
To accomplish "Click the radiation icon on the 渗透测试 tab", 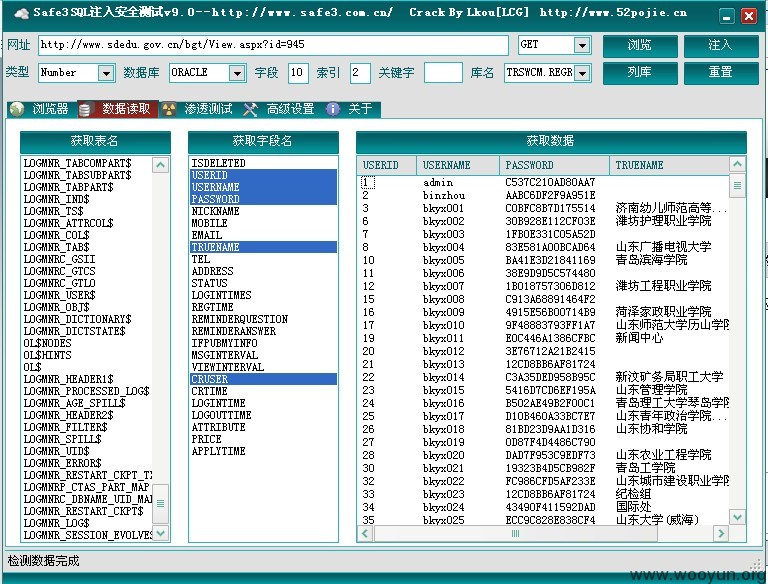I will [x=169, y=109].
